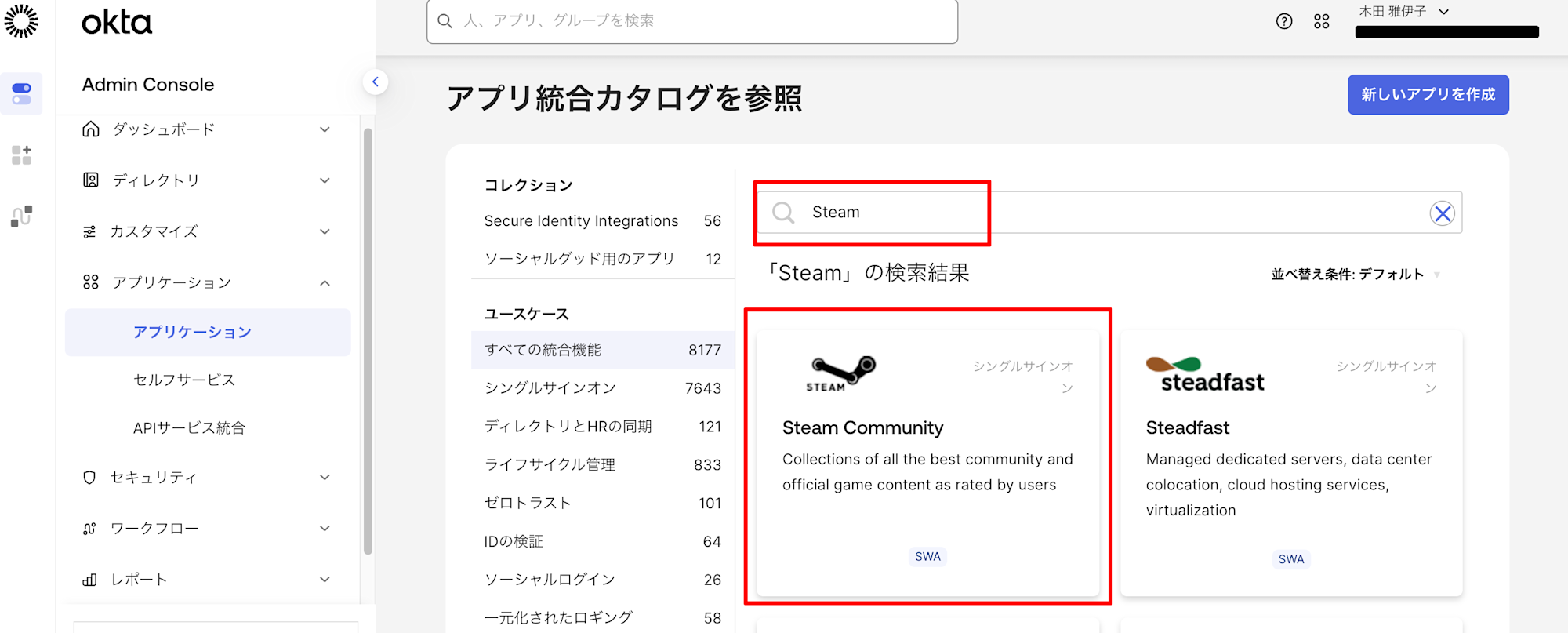
Task: Click シングルサインオン label on Steadfast card
Action: 1387,377
